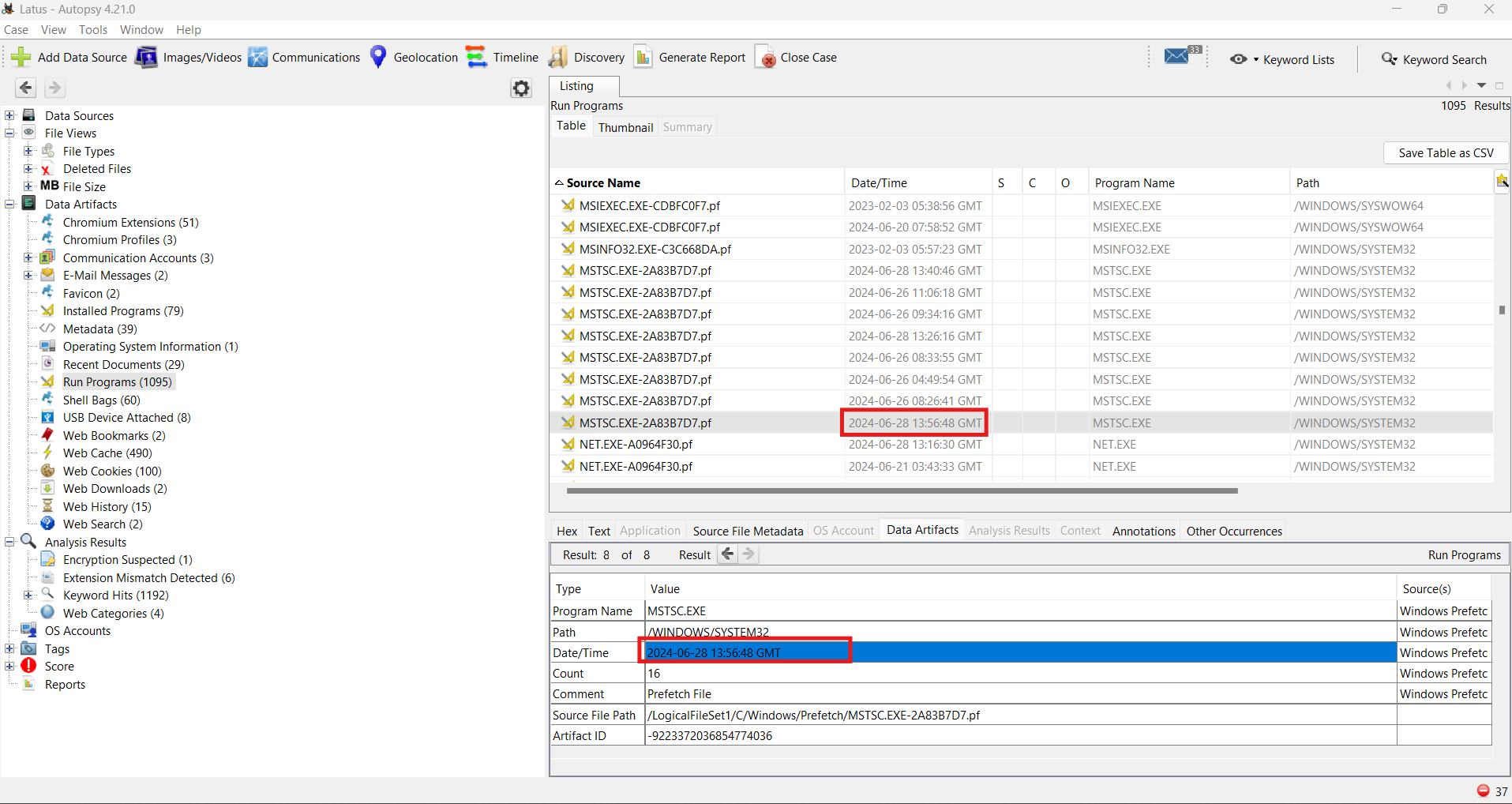Expand the Communication Accounts node
This screenshot has height=804, width=1512.
click(28, 257)
